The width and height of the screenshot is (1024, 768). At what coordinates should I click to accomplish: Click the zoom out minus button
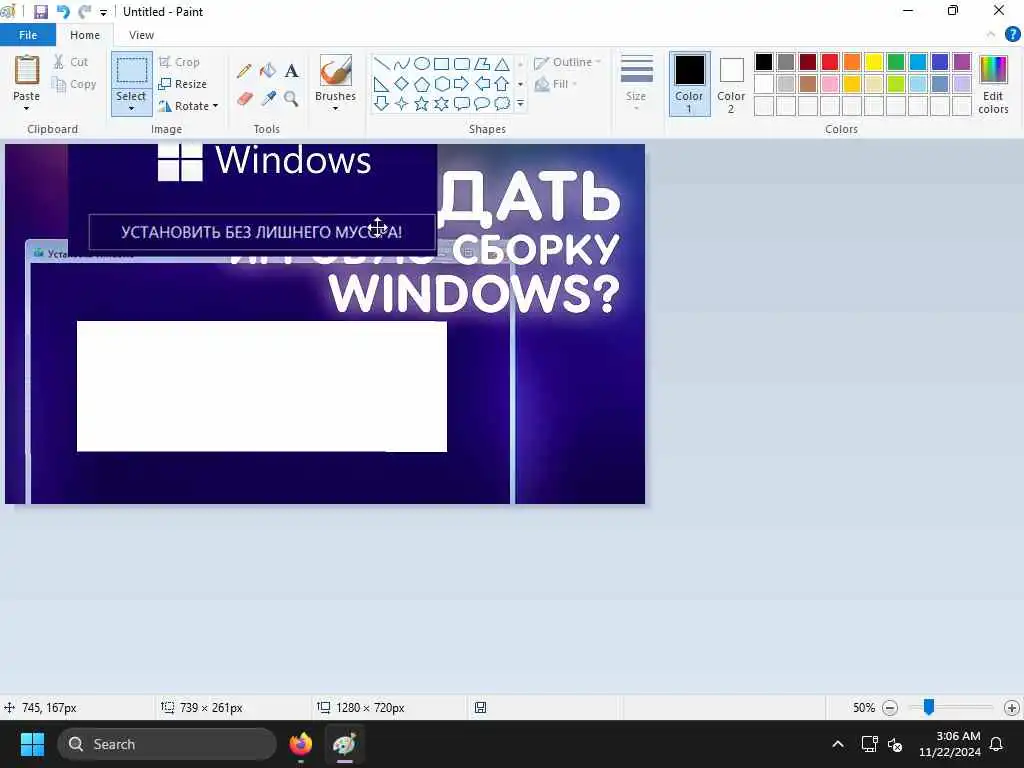(889, 707)
